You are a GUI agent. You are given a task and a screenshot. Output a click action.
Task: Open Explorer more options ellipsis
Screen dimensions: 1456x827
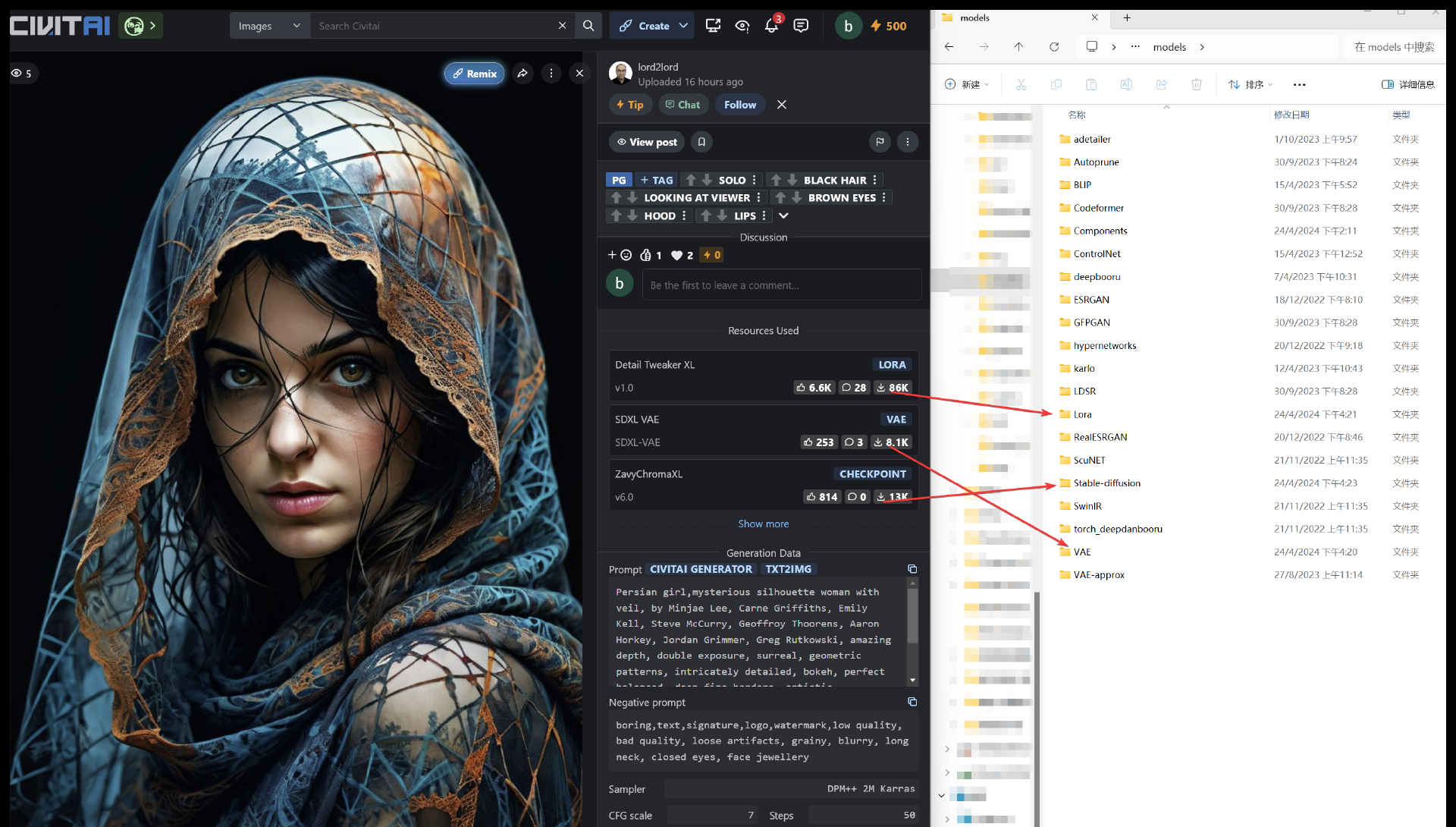pyautogui.click(x=1299, y=84)
